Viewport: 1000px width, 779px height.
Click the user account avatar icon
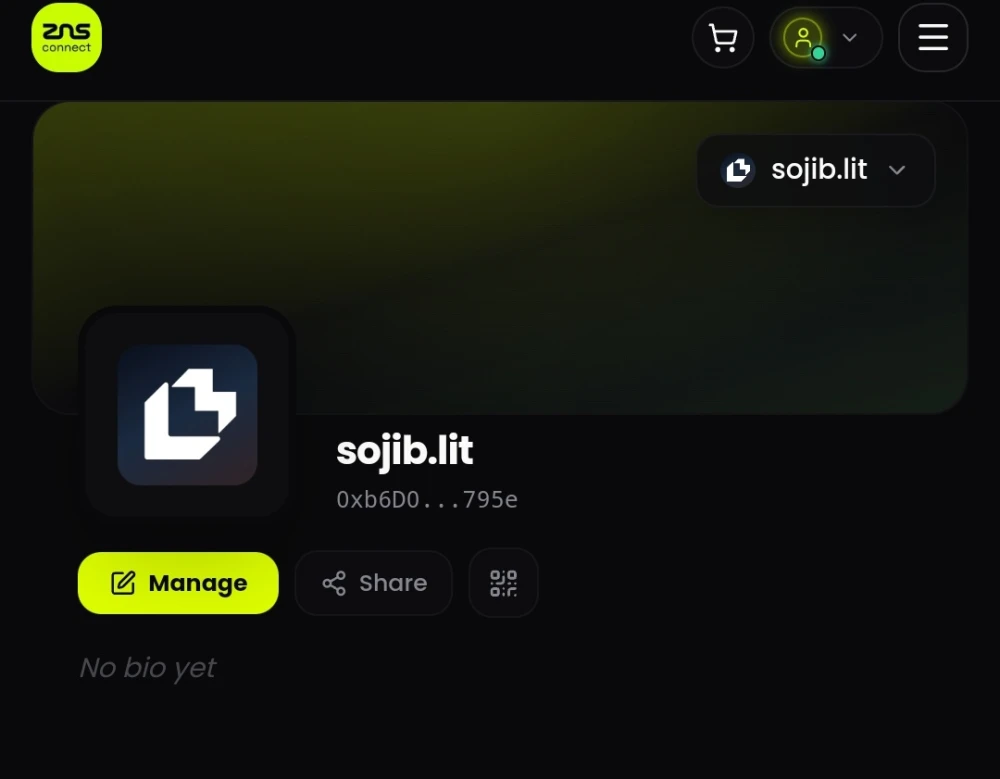802,37
